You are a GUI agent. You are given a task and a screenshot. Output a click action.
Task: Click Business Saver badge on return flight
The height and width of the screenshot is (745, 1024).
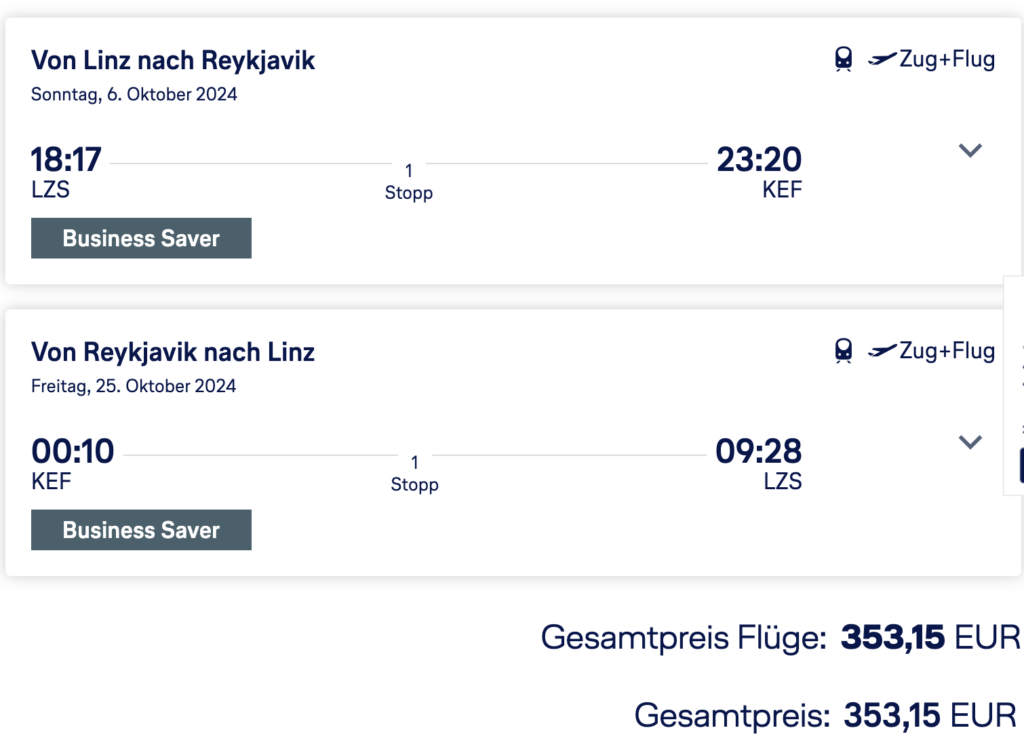141,530
